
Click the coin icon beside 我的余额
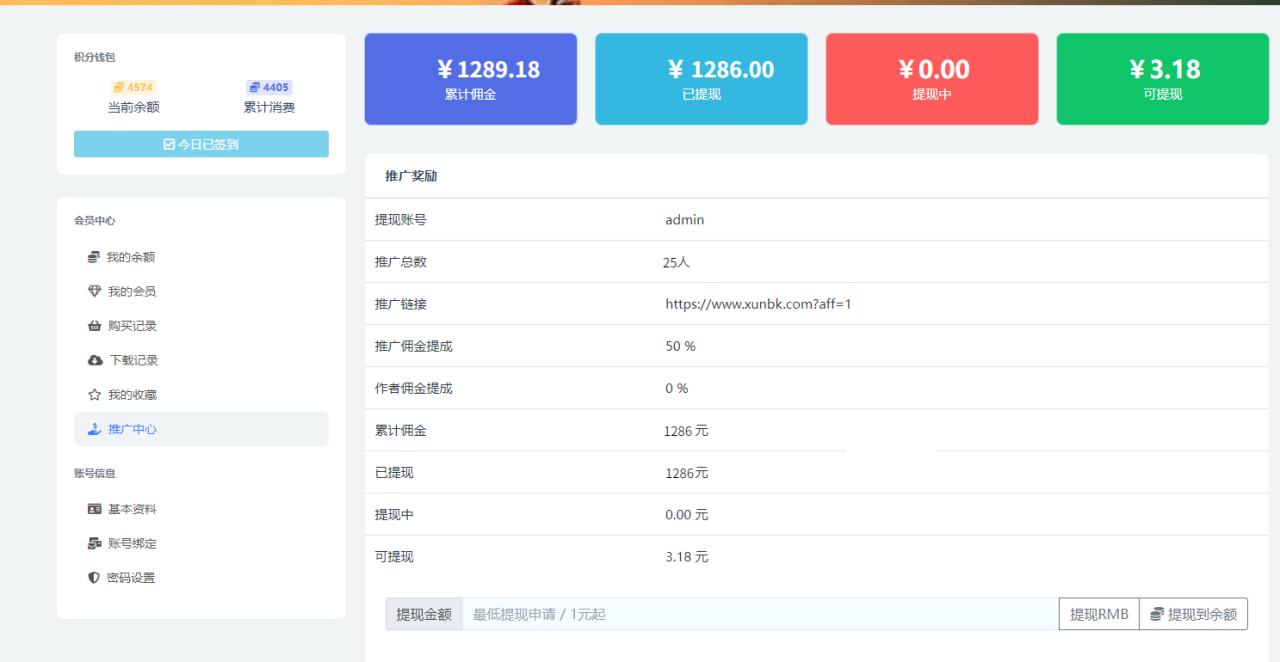(94, 257)
